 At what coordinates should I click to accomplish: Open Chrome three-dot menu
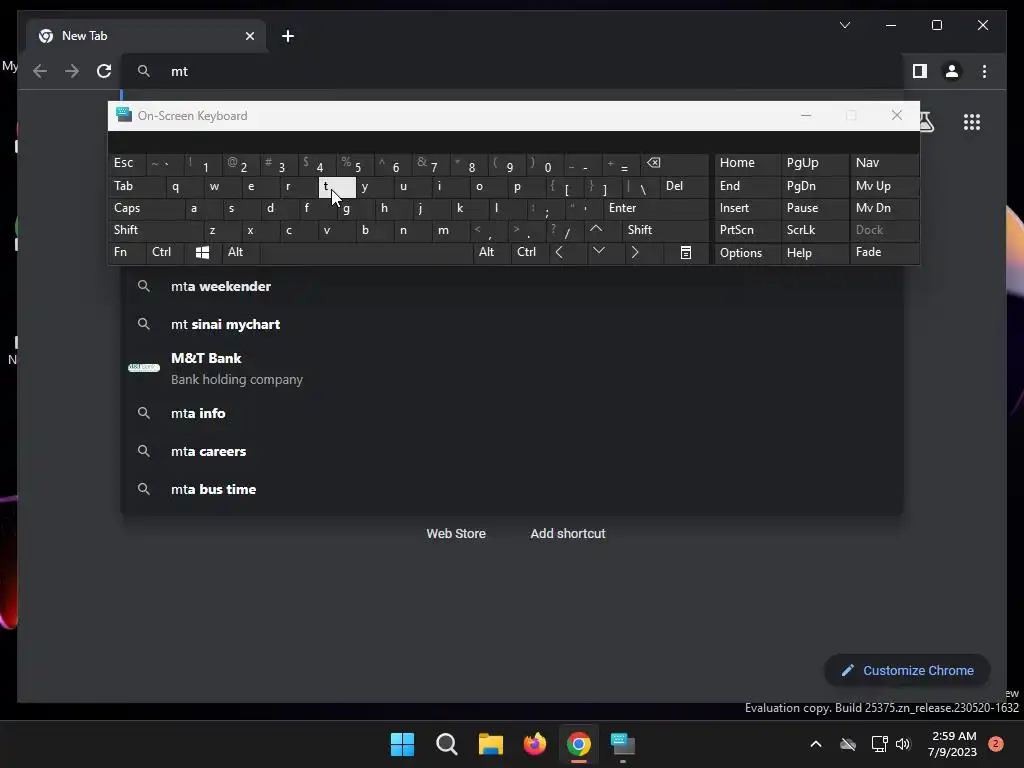tap(984, 71)
